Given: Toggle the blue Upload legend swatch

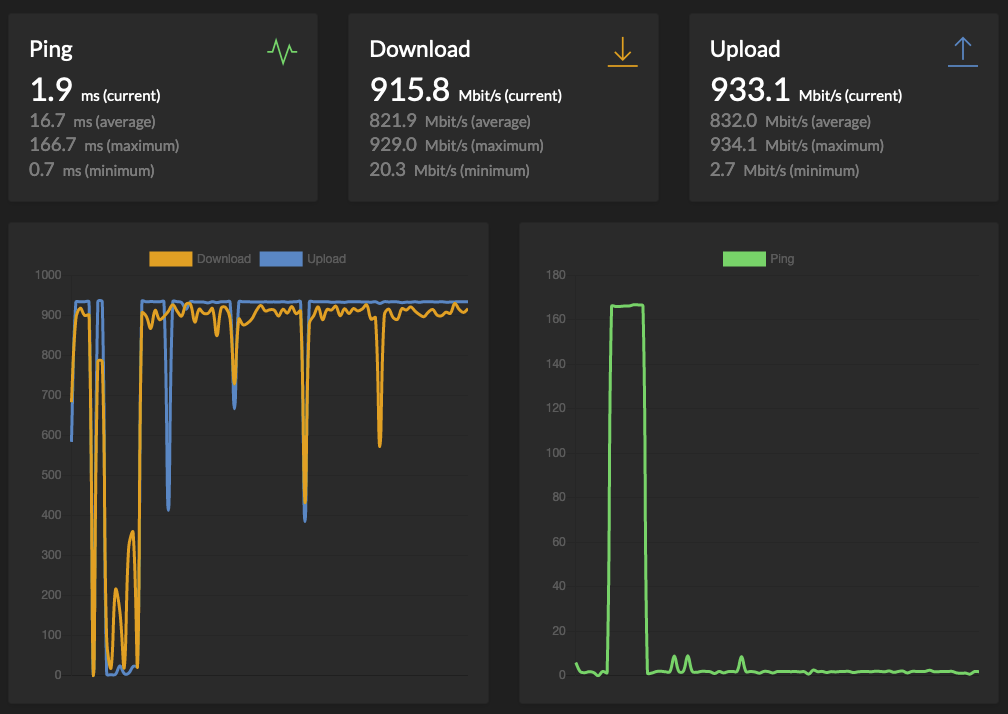Looking at the screenshot, I should pos(281,259).
